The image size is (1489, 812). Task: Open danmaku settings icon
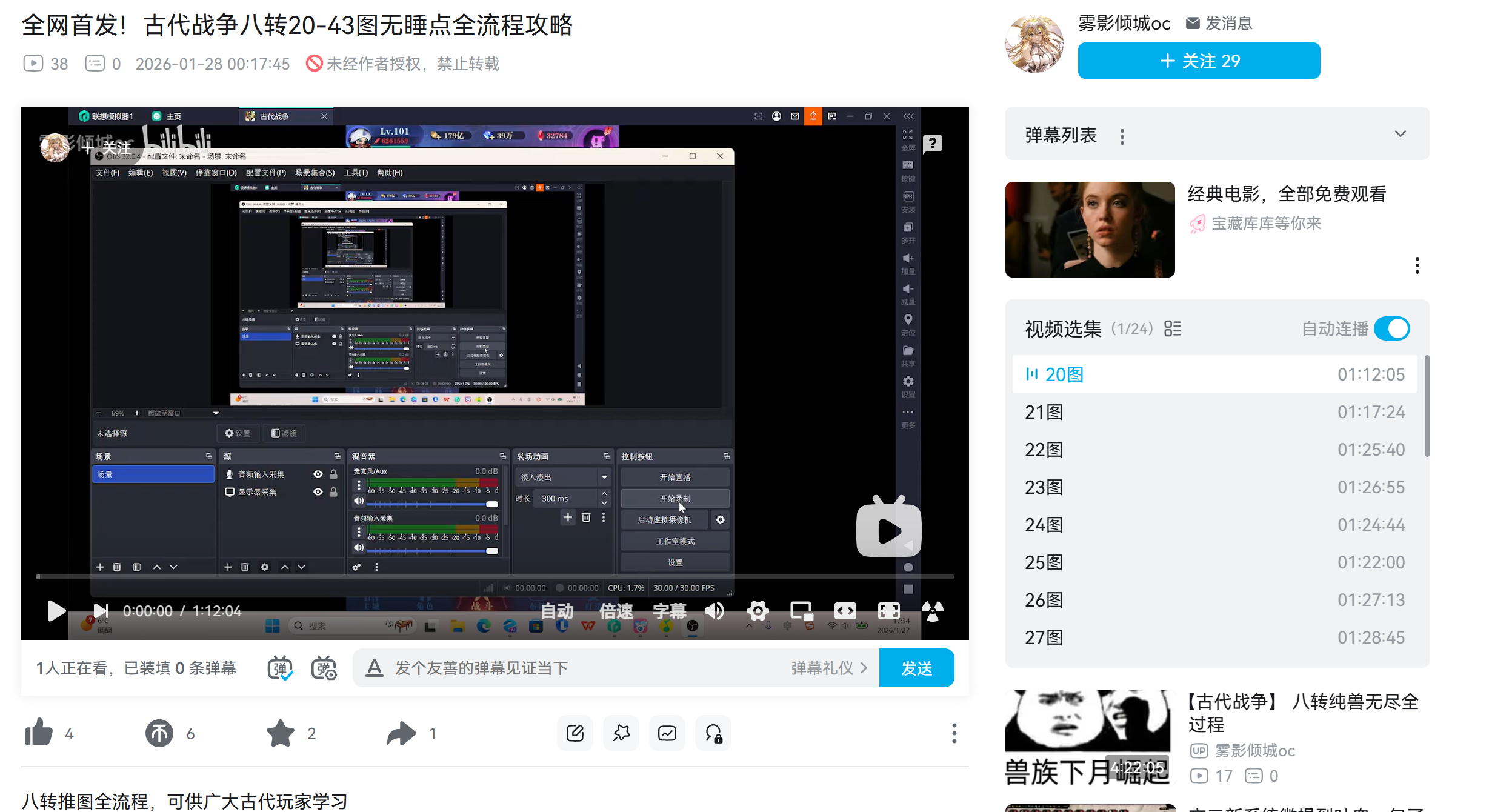[324, 668]
